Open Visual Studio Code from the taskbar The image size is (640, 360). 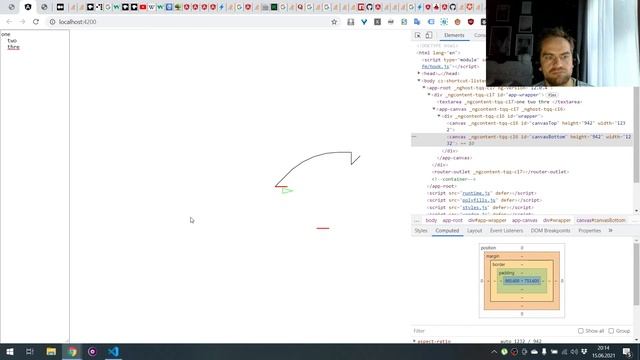pyautogui.click(x=113, y=351)
